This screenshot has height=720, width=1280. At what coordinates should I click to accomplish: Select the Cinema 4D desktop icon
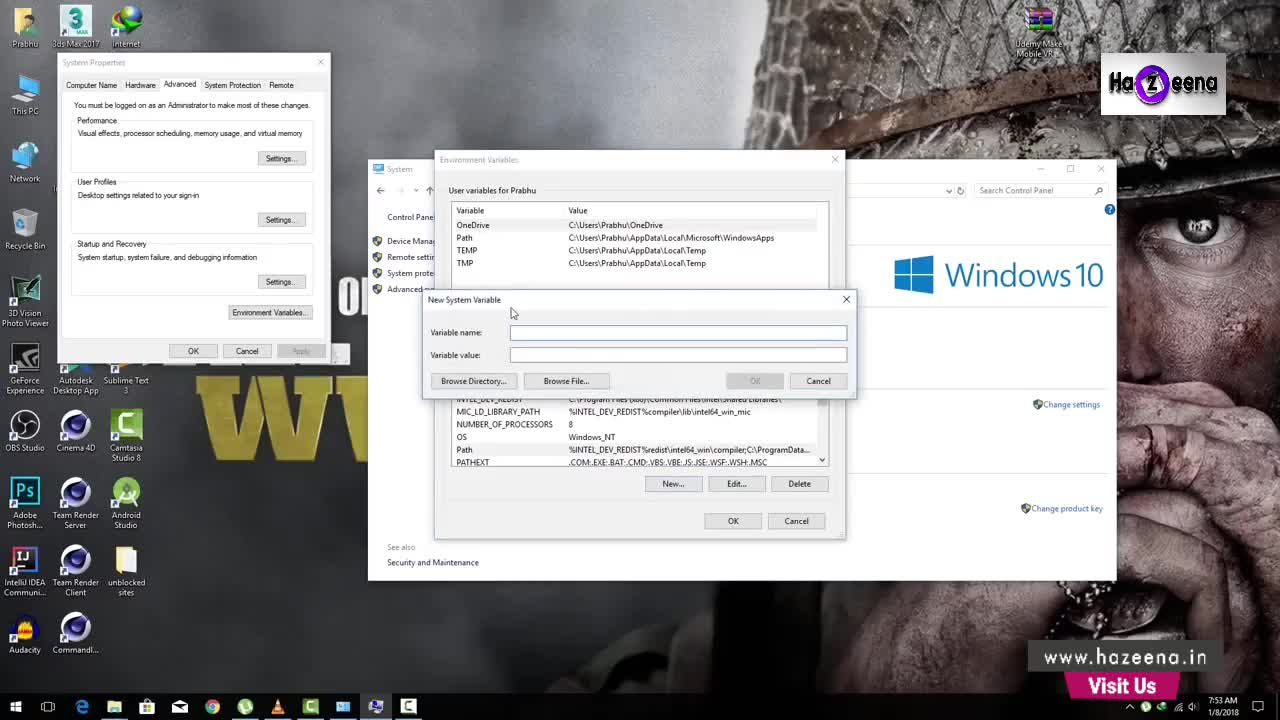[x=75, y=431]
